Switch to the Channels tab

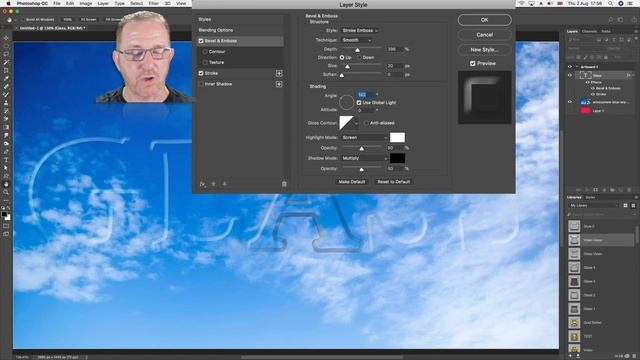coord(589,31)
